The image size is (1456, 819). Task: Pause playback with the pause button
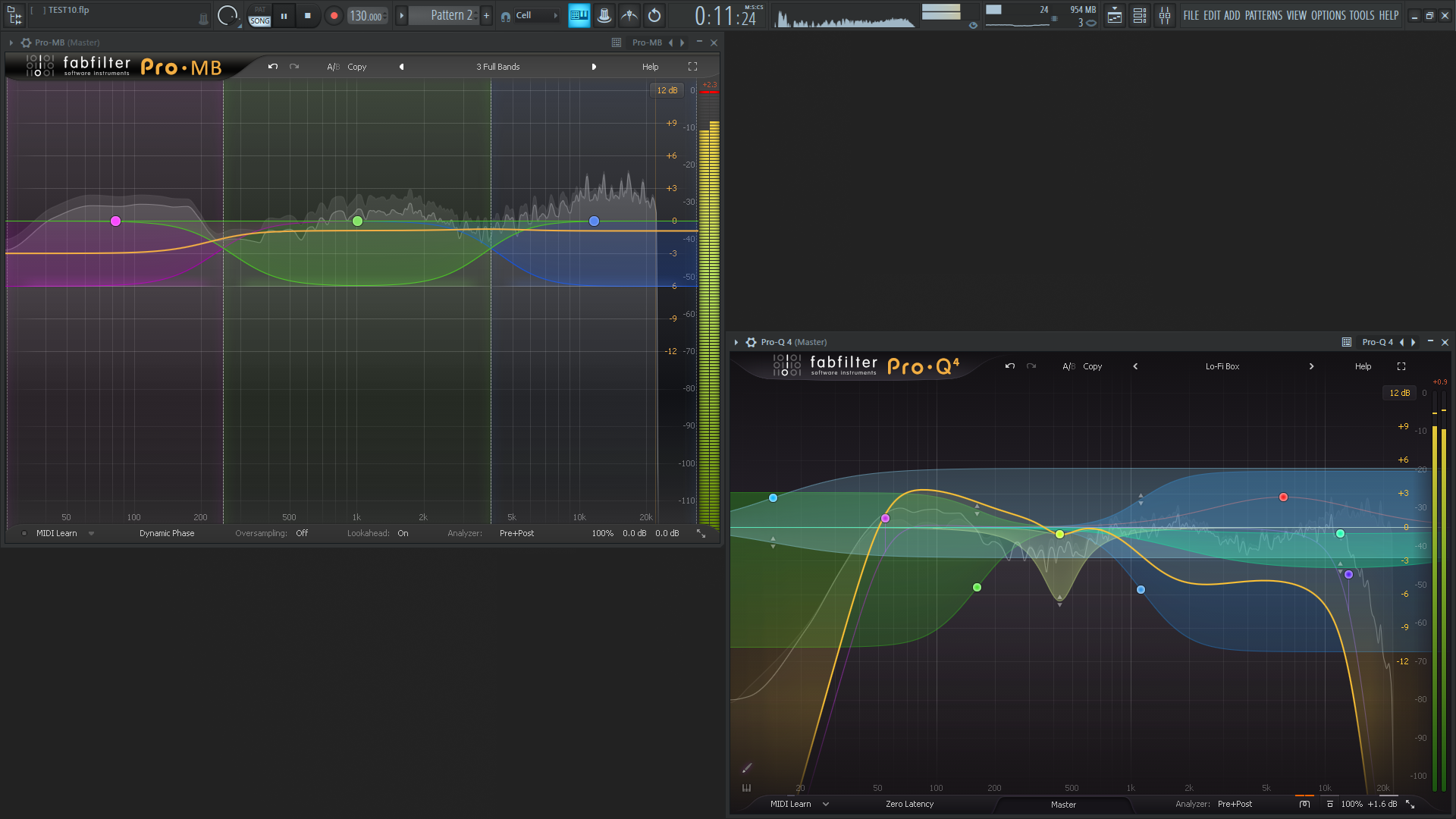[284, 15]
